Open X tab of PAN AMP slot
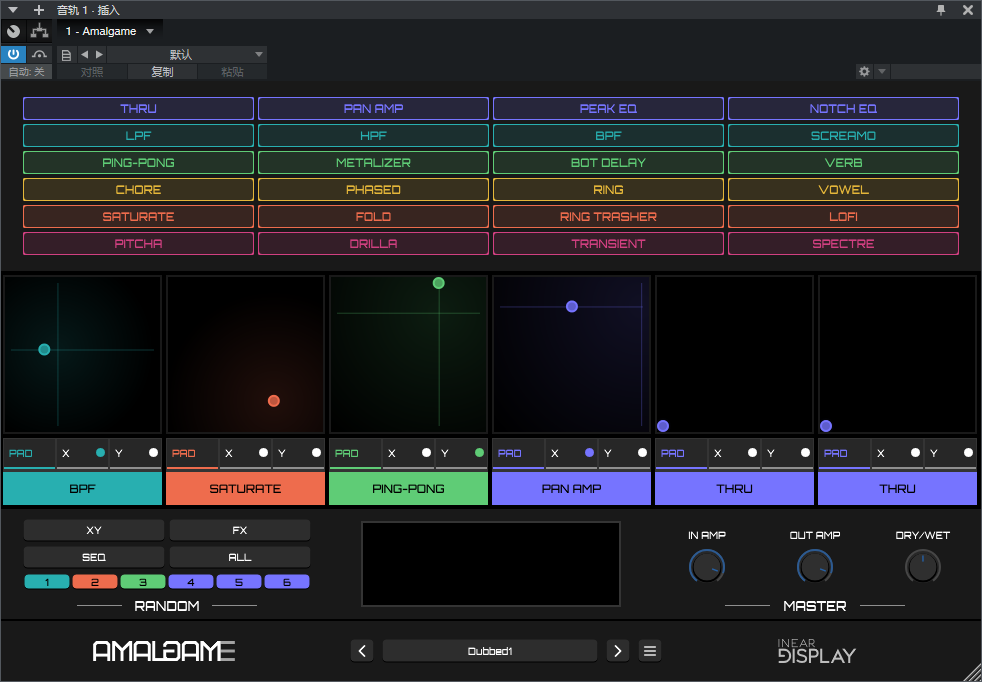This screenshot has width=982, height=682. point(571,453)
